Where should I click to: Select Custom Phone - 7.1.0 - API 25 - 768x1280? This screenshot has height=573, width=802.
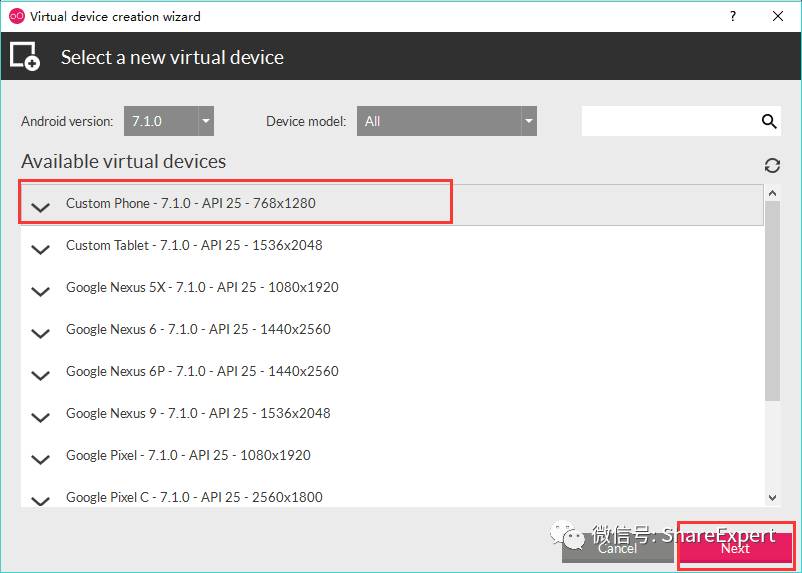392,204
